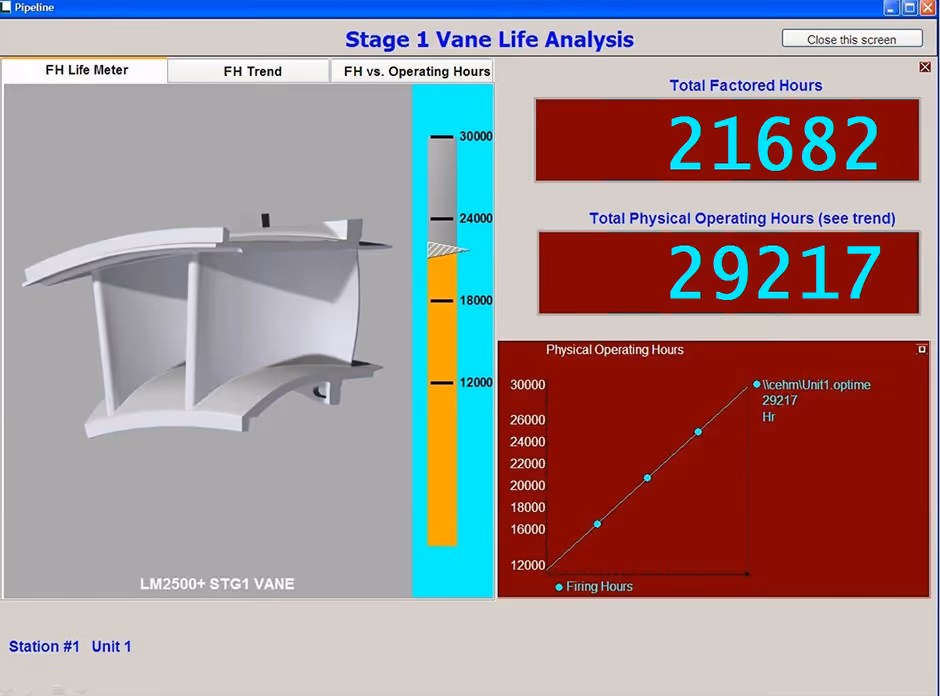Click the Total Factored Hours value 21682
The width and height of the screenshot is (940, 696).
tap(774, 143)
